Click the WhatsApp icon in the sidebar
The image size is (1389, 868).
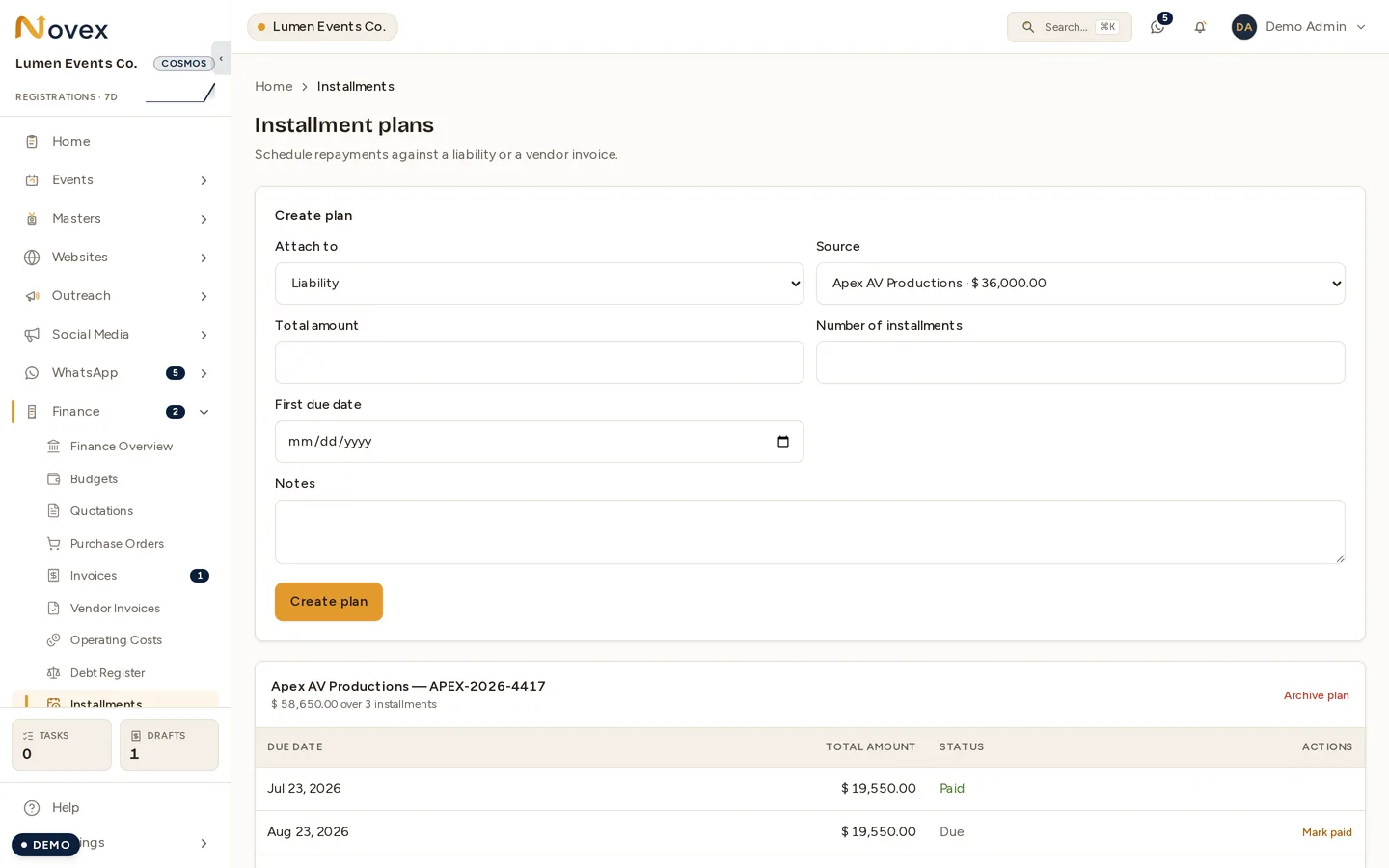[x=32, y=373]
